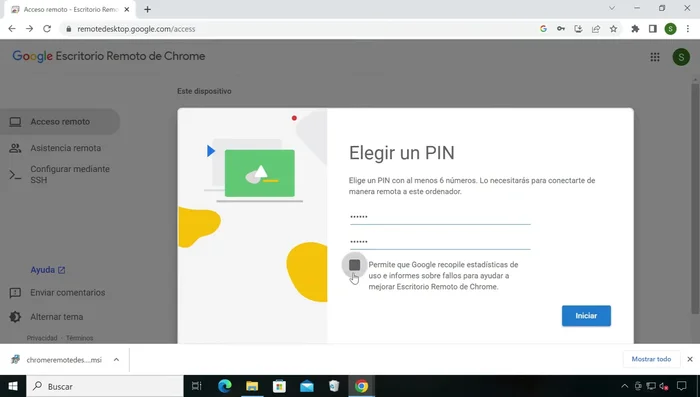Launch Microsoft Edge from taskbar

[225, 386]
